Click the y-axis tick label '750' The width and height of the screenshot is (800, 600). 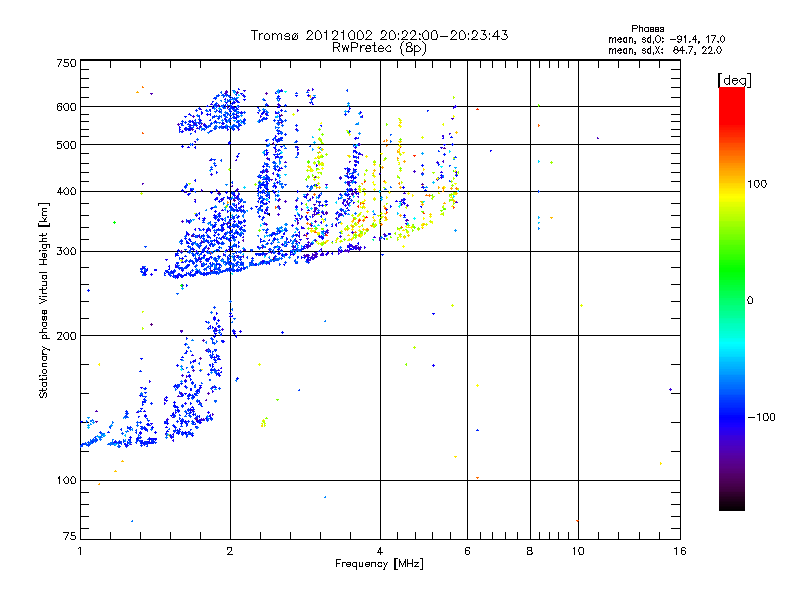pos(67,63)
